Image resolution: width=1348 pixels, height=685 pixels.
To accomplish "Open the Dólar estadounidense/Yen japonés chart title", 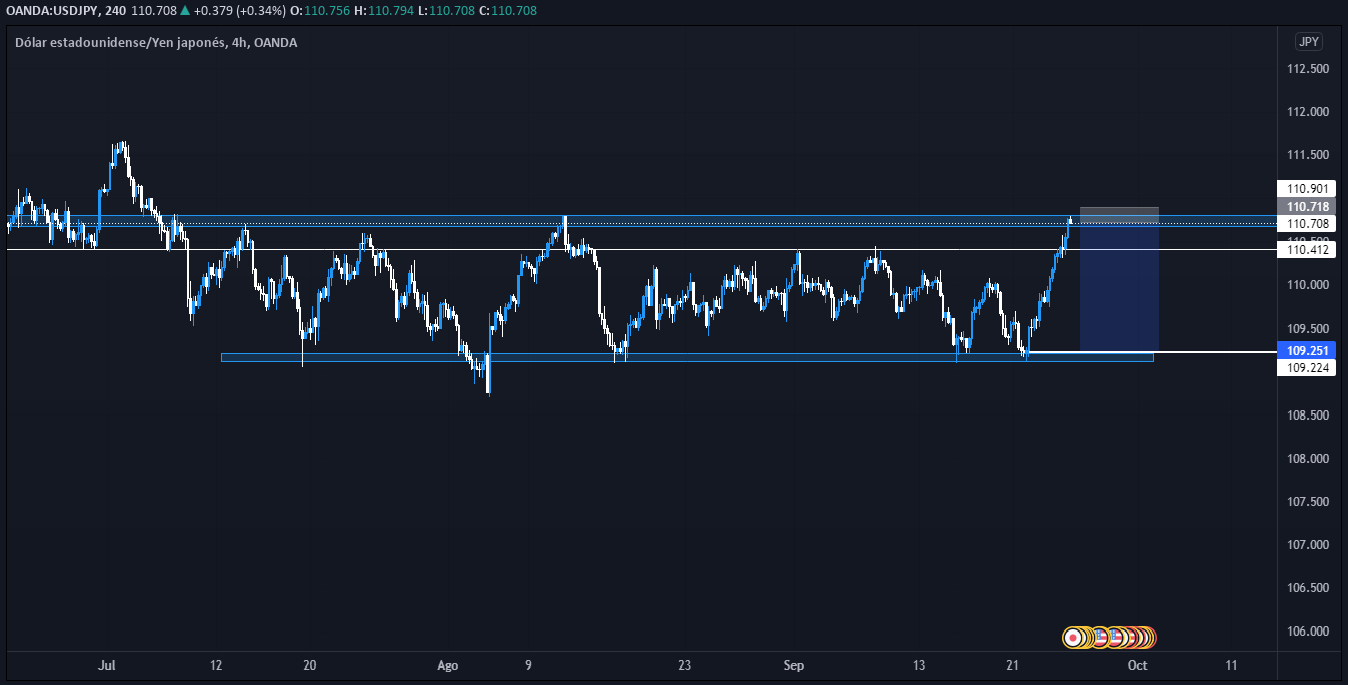I will coord(155,42).
